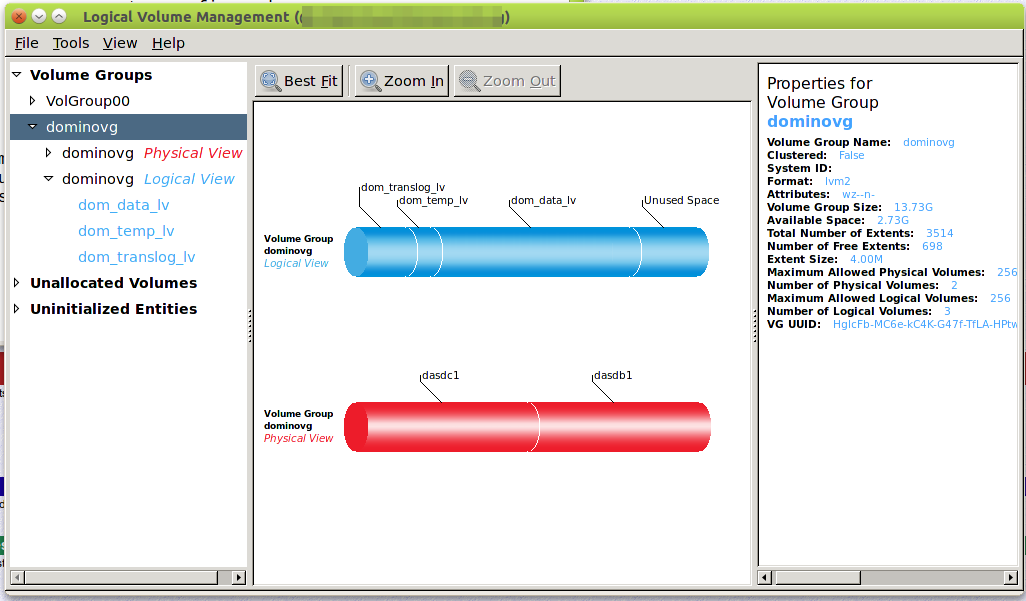Screen dimensions: 1026x601
Task: Expand the Uninitialized Entities section
Action: (16, 309)
